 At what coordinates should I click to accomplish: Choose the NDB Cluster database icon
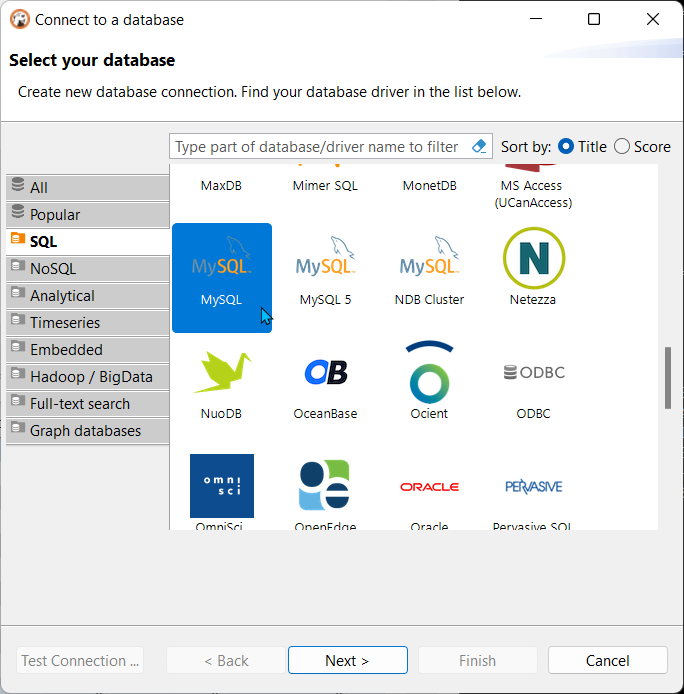coord(429,267)
